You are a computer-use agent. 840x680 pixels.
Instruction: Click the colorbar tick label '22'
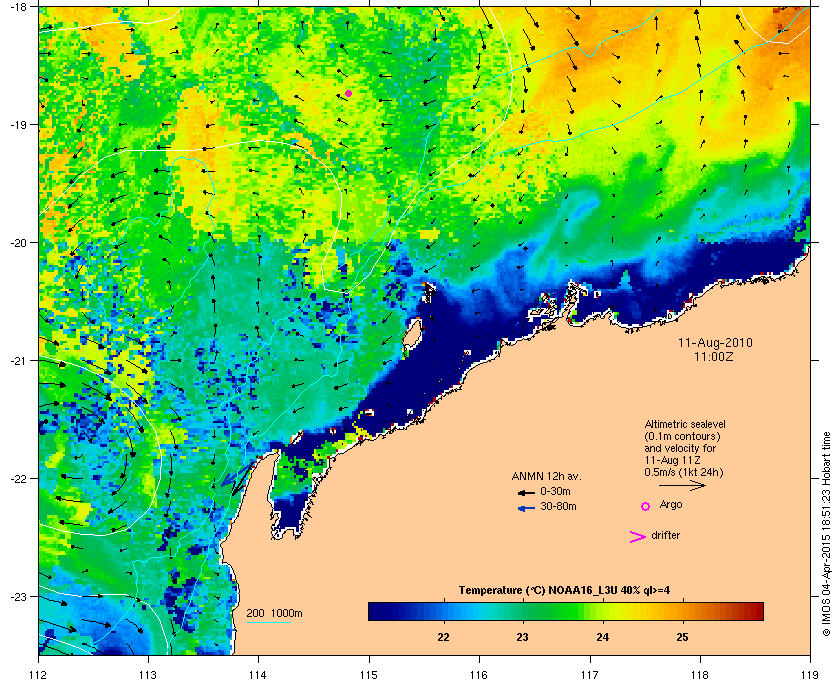(443, 637)
